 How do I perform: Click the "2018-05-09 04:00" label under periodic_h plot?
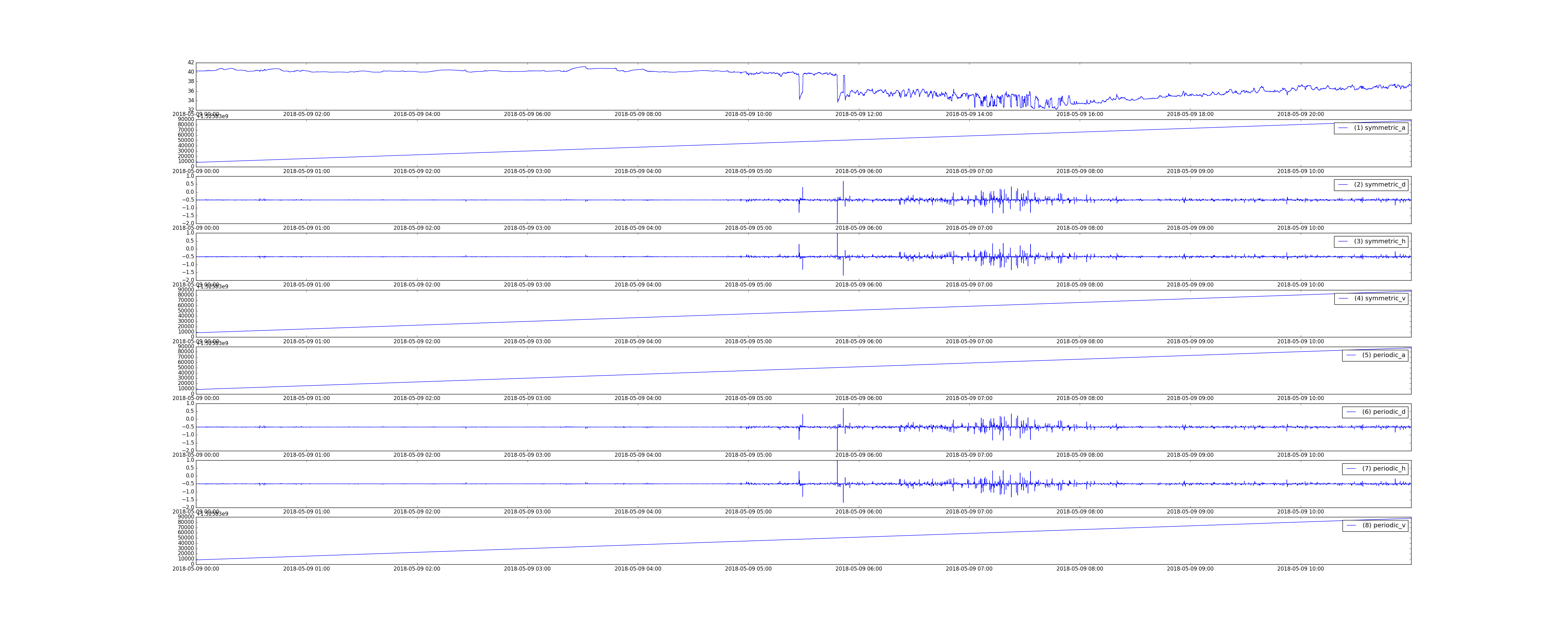637,512
